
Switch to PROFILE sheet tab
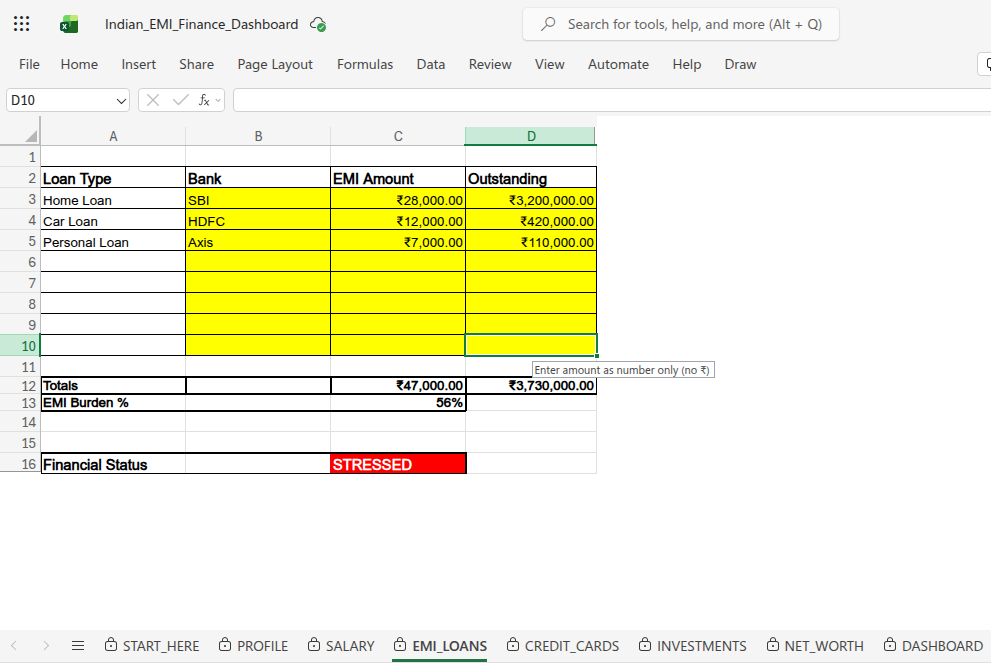tap(253, 646)
